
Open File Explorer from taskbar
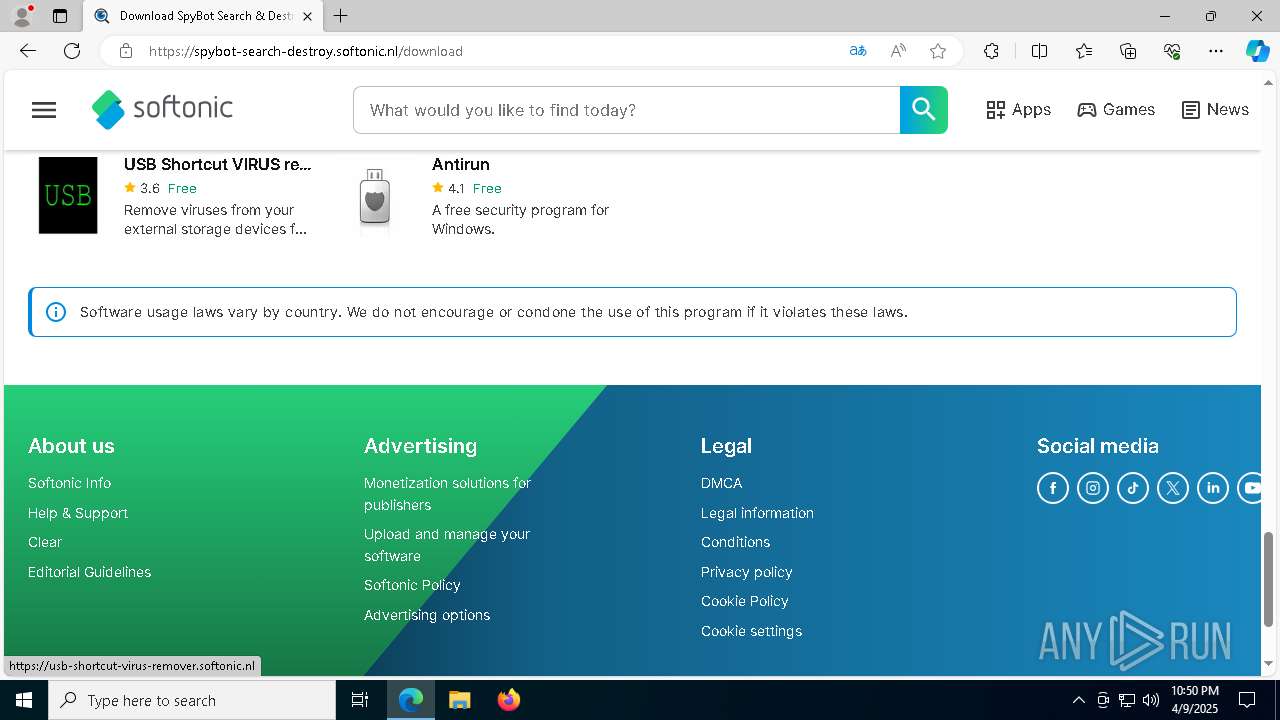click(460, 700)
